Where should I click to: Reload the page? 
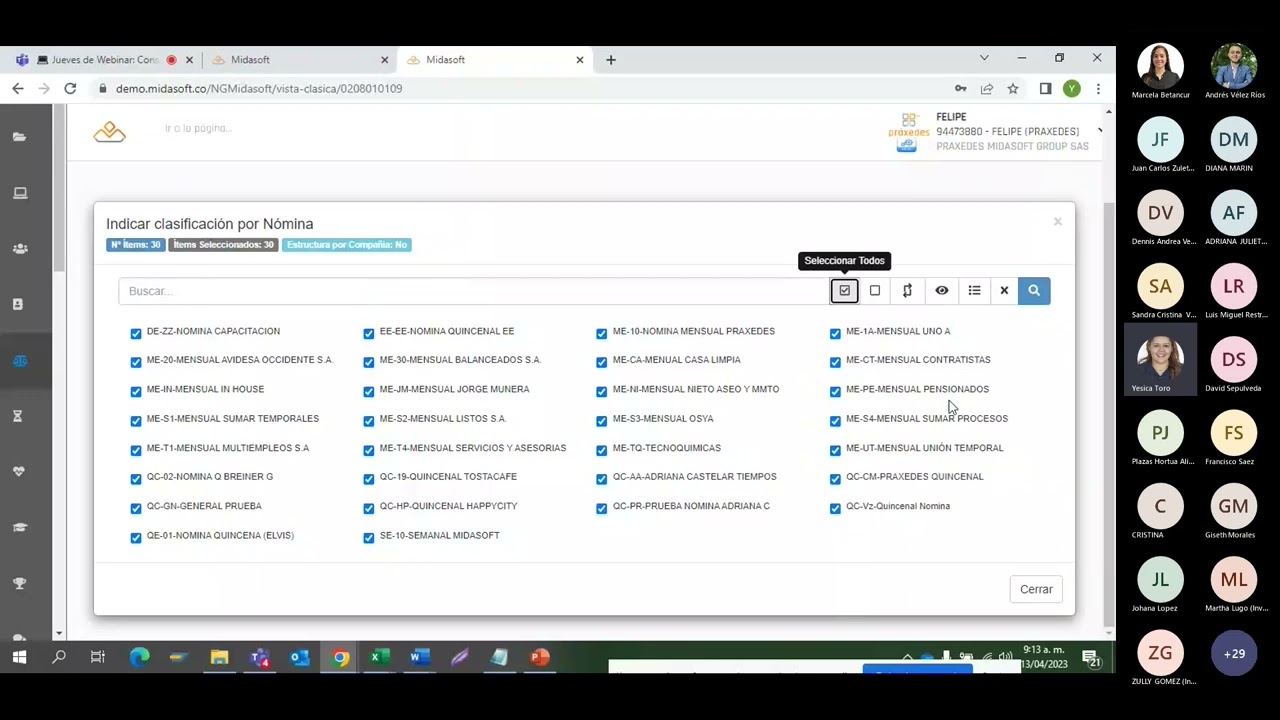point(70,89)
